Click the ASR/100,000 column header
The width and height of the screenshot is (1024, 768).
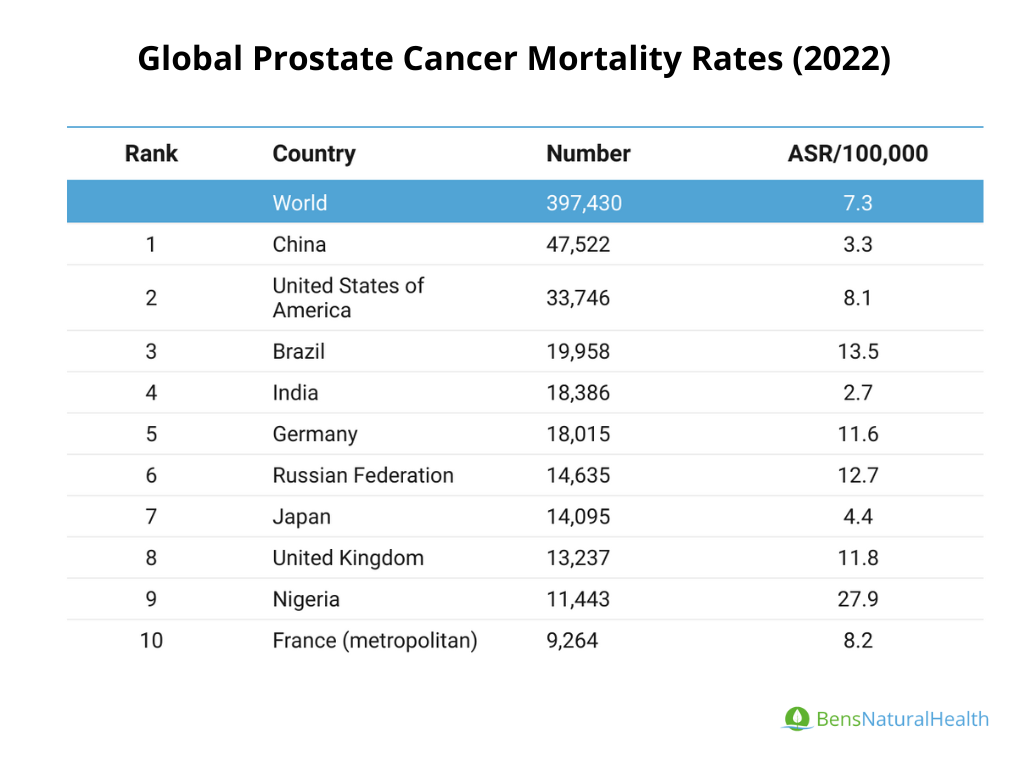[857, 154]
